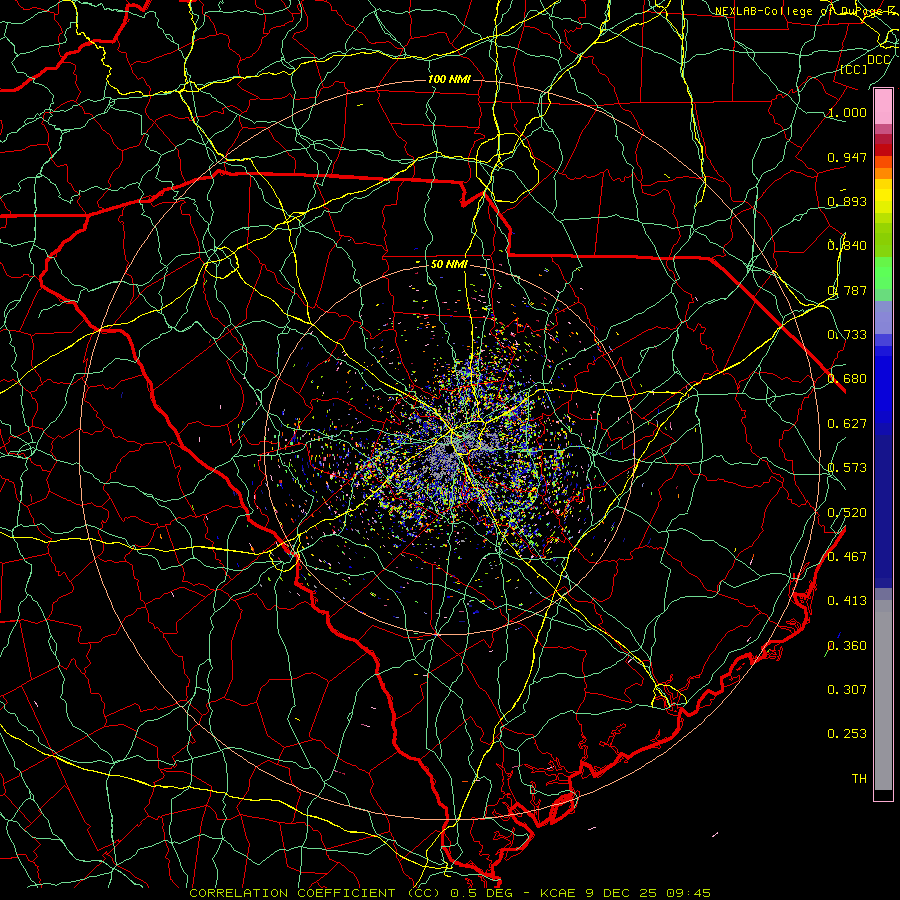Select the 0.467 legend value
Viewport: 900px width, 900px height.
847,557
